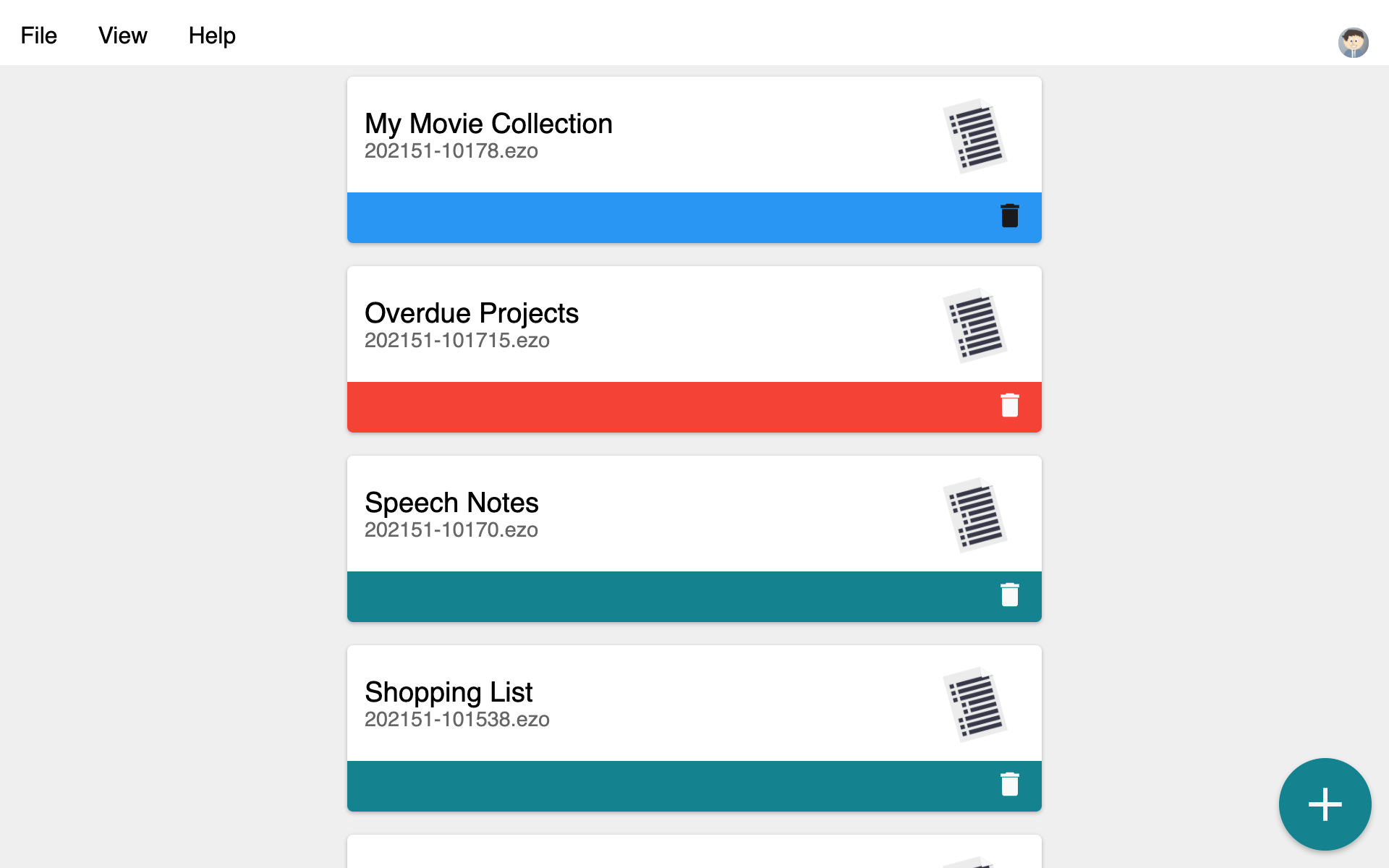1389x868 pixels.
Task: Open the File menu
Action: pos(38,35)
